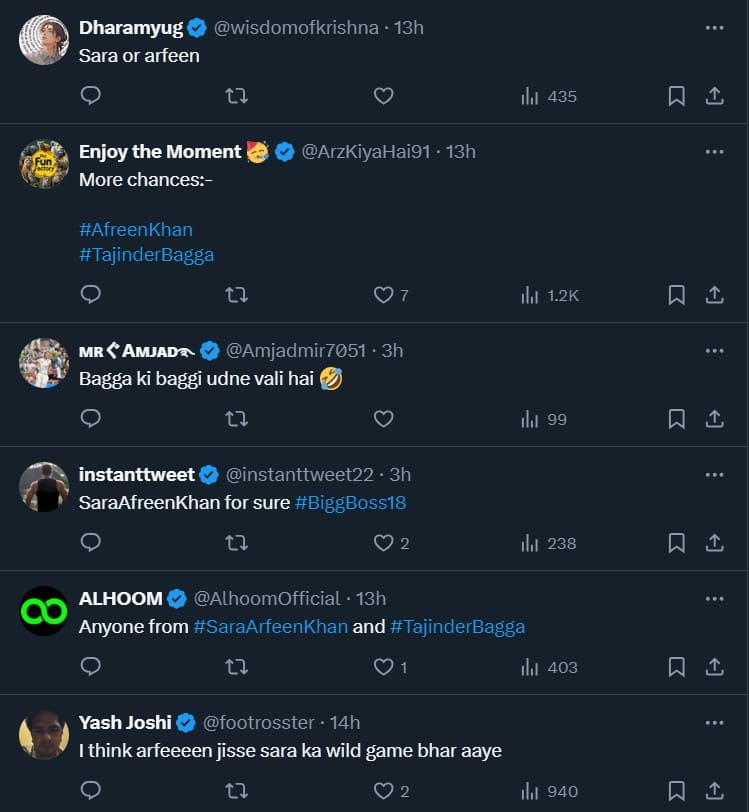Open more options on MR AMJAD's tweet
Screen dimensions: 749x812
pyautogui.click(x=714, y=351)
